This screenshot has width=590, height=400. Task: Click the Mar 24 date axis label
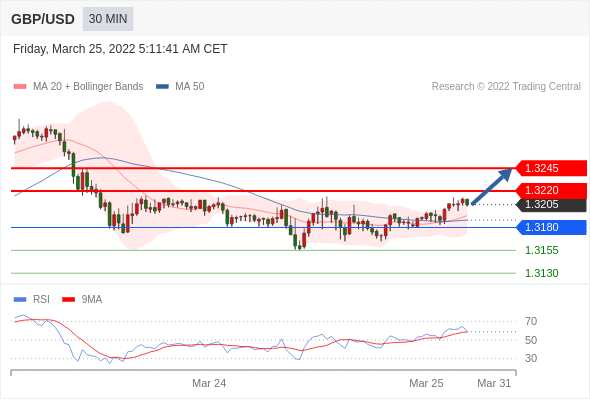coord(209,383)
